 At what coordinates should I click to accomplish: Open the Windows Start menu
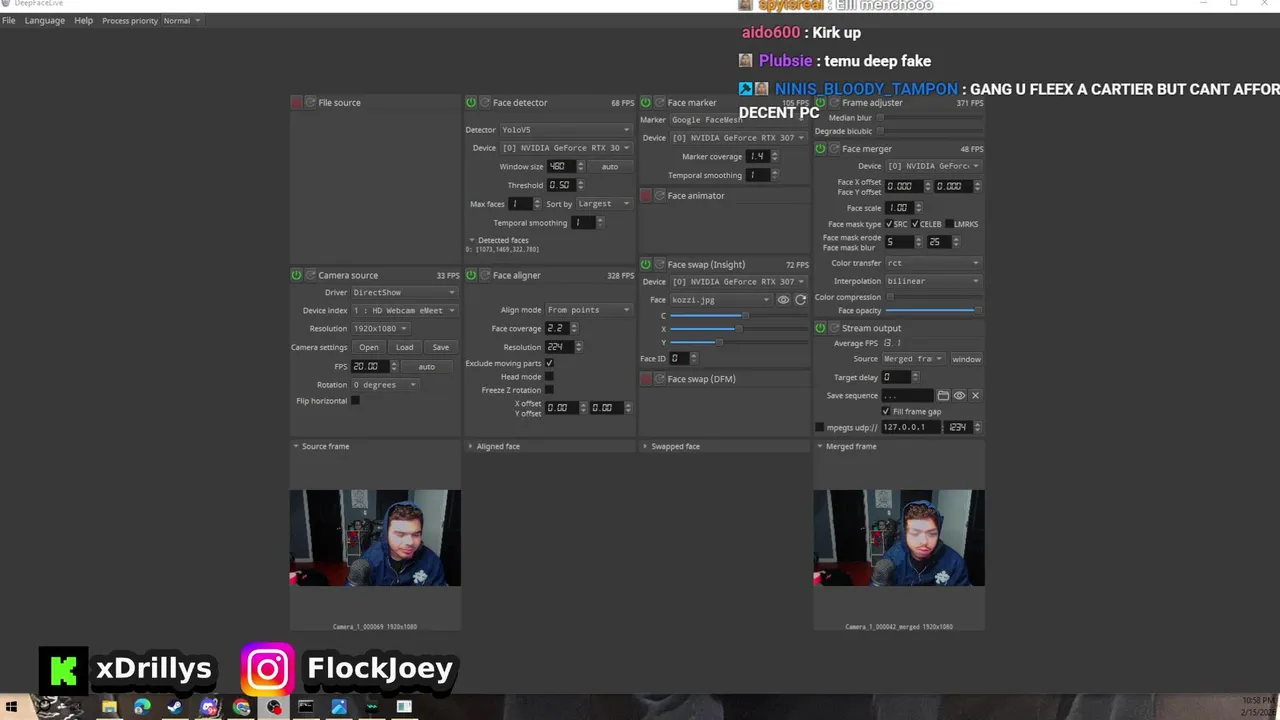pyautogui.click(x=11, y=707)
